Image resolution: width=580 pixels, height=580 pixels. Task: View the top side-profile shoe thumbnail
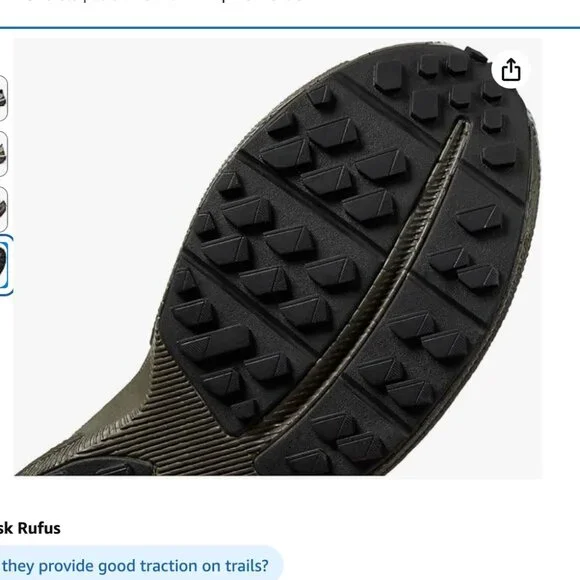3,98
